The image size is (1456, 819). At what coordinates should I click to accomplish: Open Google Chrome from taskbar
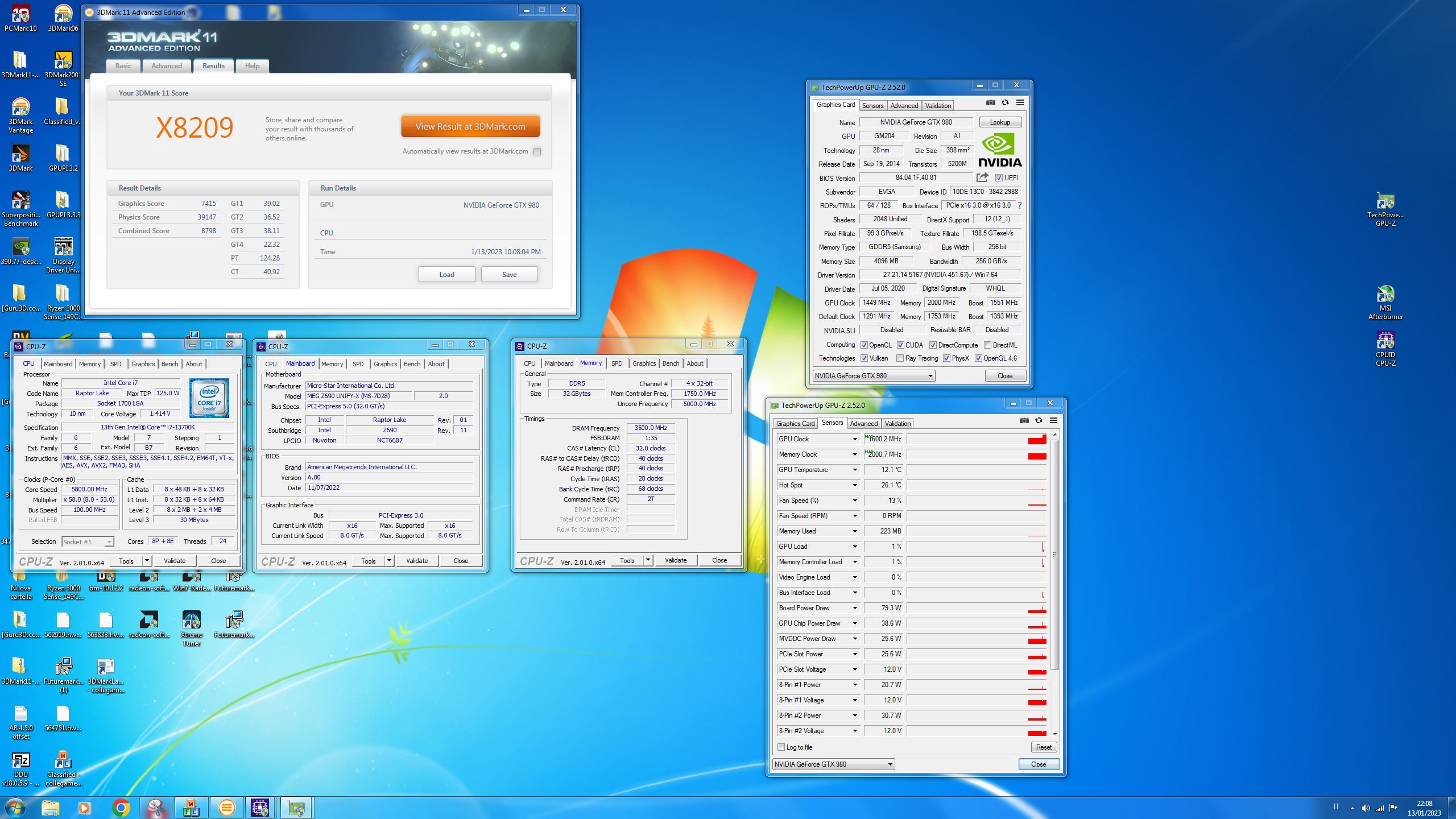121,808
